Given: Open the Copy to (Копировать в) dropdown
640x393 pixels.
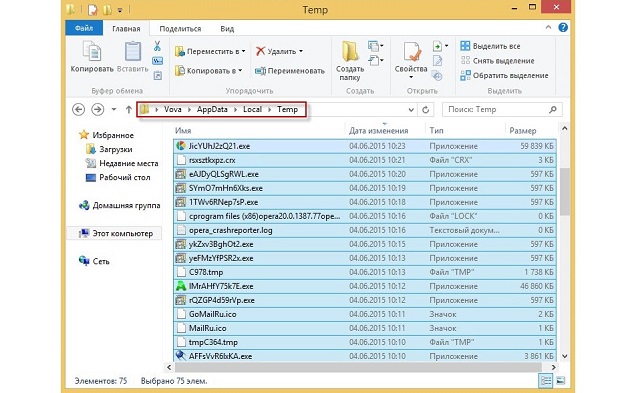Looking at the screenshot, I should (x=208, y=71).
